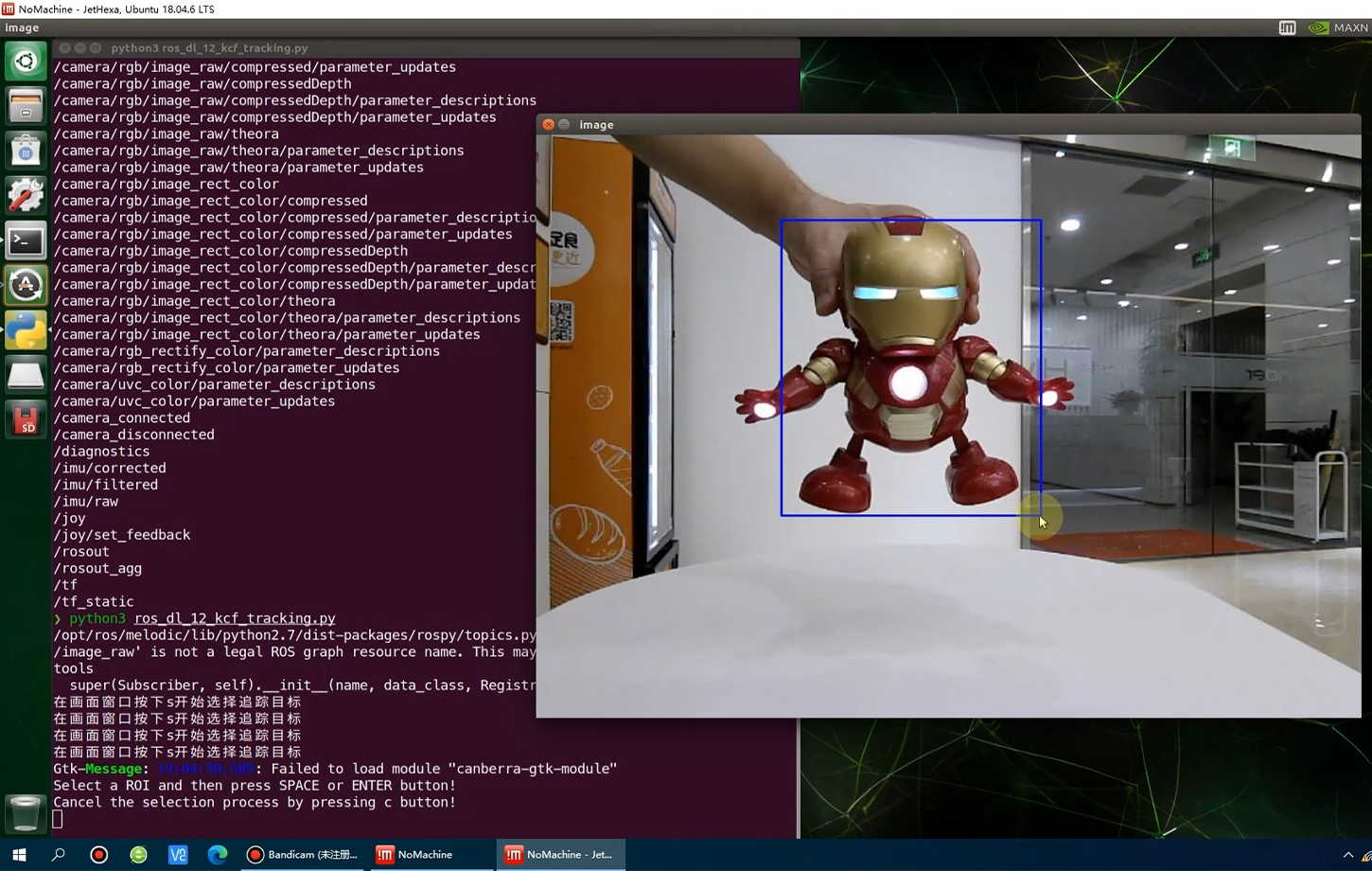Open the removable drive dock icon

coord(26,375)
